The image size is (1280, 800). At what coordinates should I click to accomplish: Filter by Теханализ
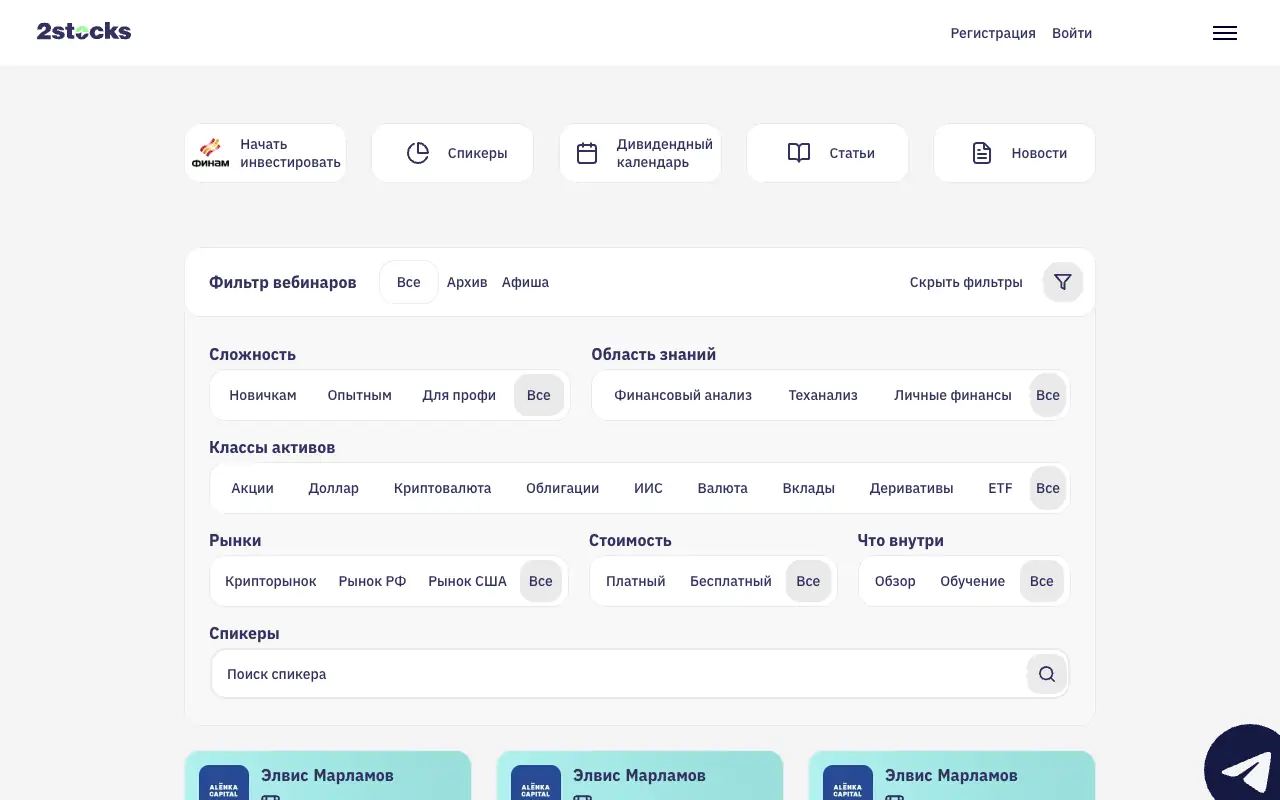(823, 395)
